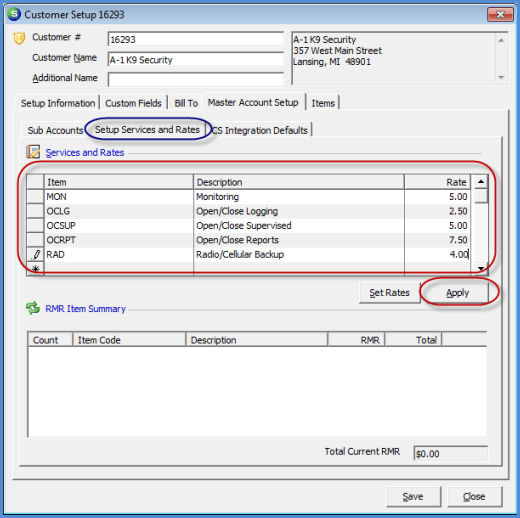The height and width of the screenshot is (518, 520).
Task: Switch to CS Integration Defaults tab
Action: 260,130
